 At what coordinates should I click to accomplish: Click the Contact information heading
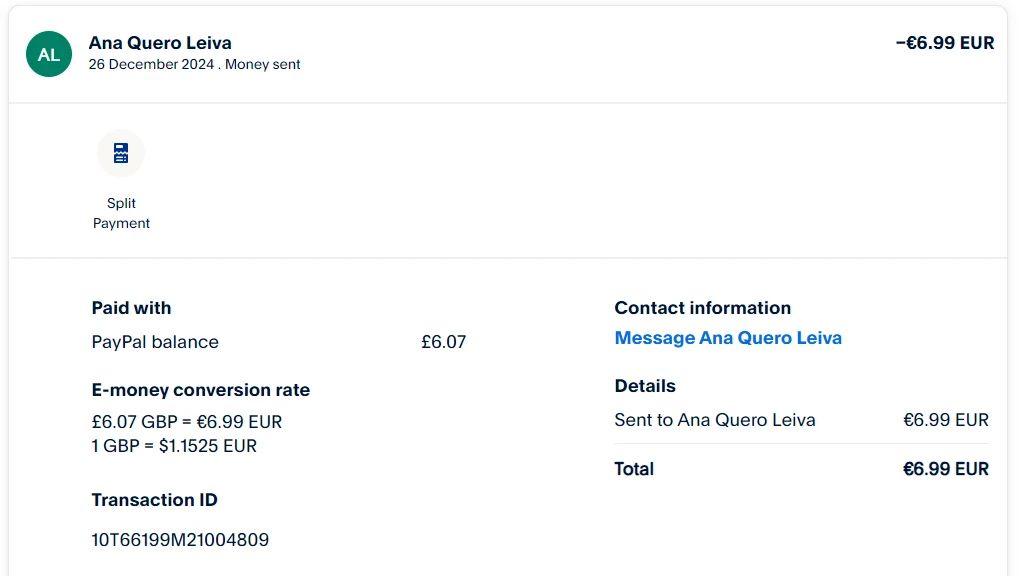click(702, 308)
